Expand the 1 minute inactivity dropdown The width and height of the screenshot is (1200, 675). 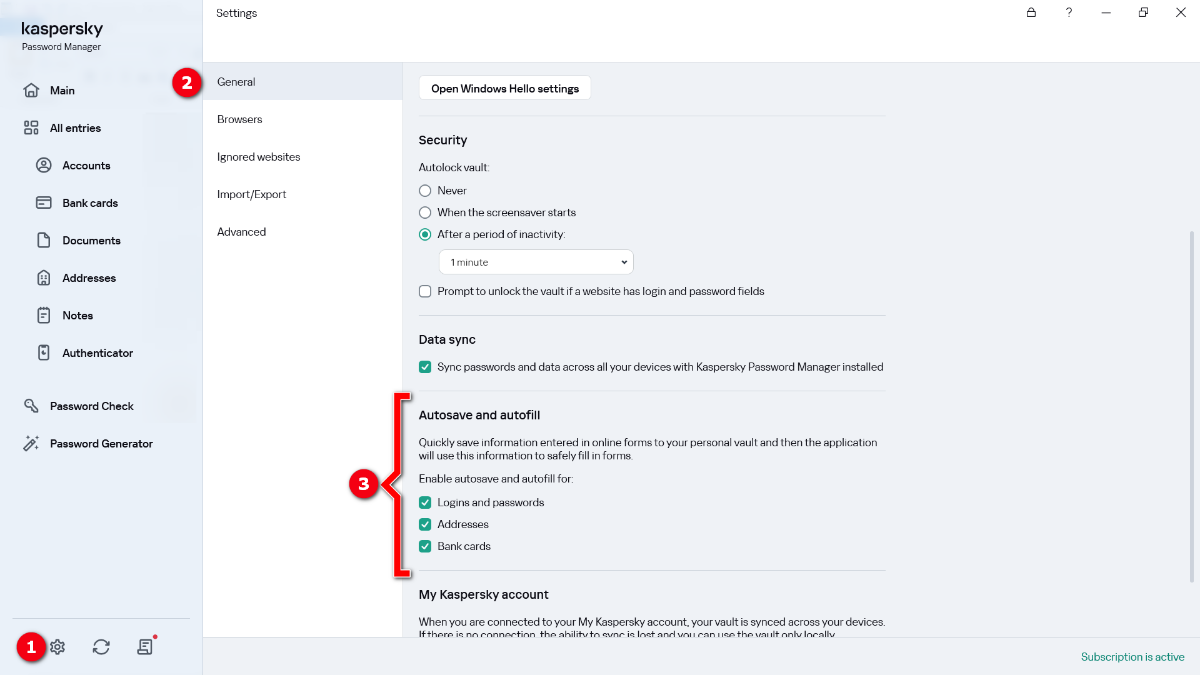point(536,262)
